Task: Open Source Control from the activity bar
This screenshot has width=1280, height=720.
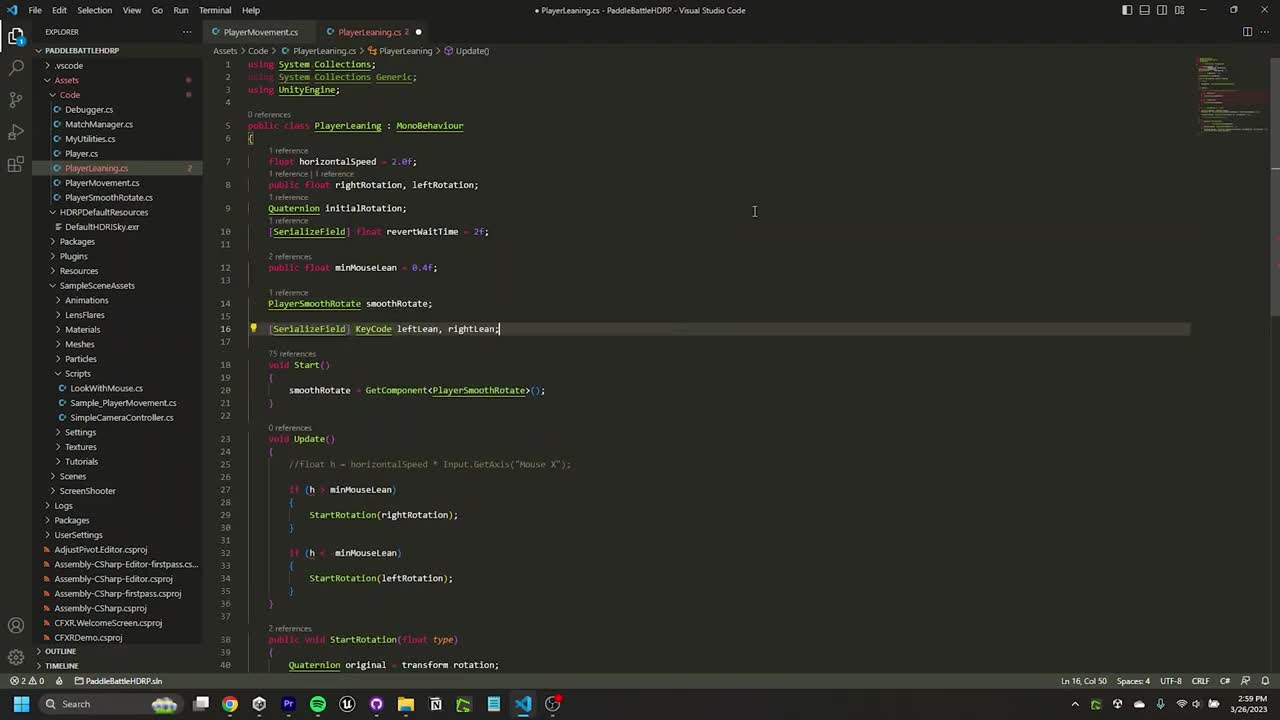Action: pos(15,100)
